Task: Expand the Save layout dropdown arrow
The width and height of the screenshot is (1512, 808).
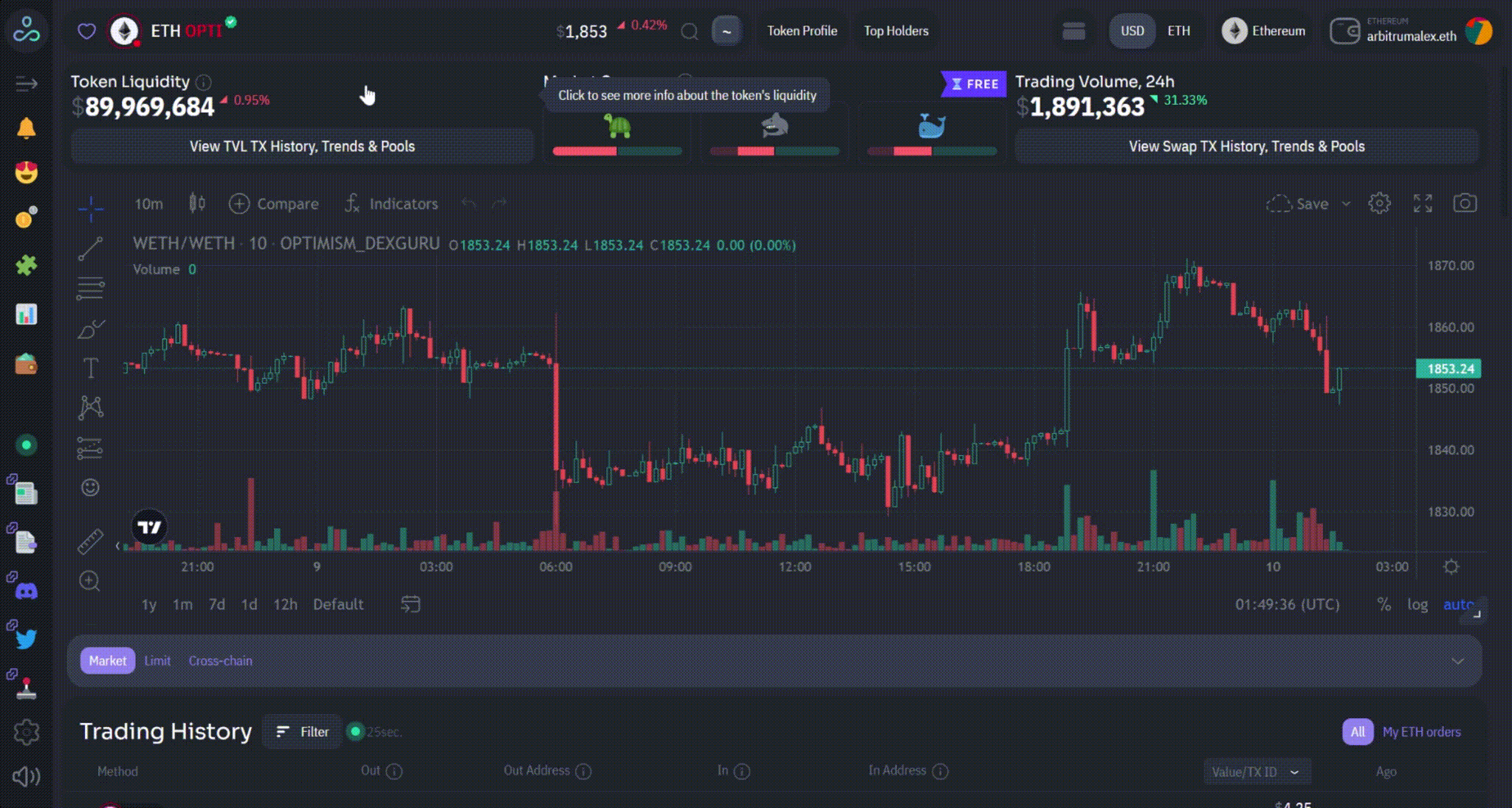Action: (1346, 204)
